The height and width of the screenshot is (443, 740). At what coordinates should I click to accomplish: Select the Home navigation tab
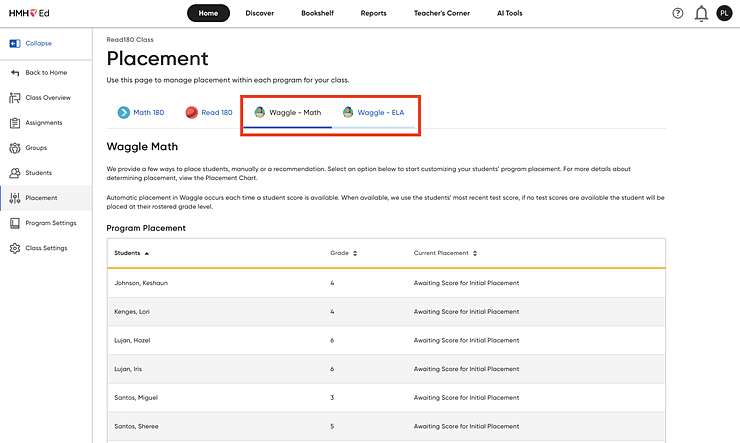coord(208,13)
